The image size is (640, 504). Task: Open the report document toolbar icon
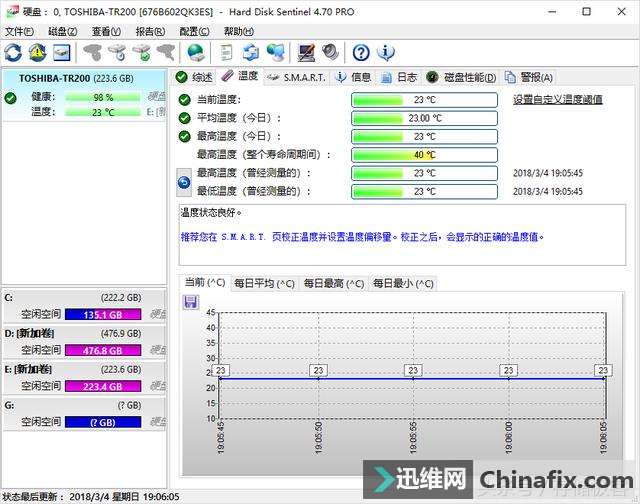[x=226, y=53]
